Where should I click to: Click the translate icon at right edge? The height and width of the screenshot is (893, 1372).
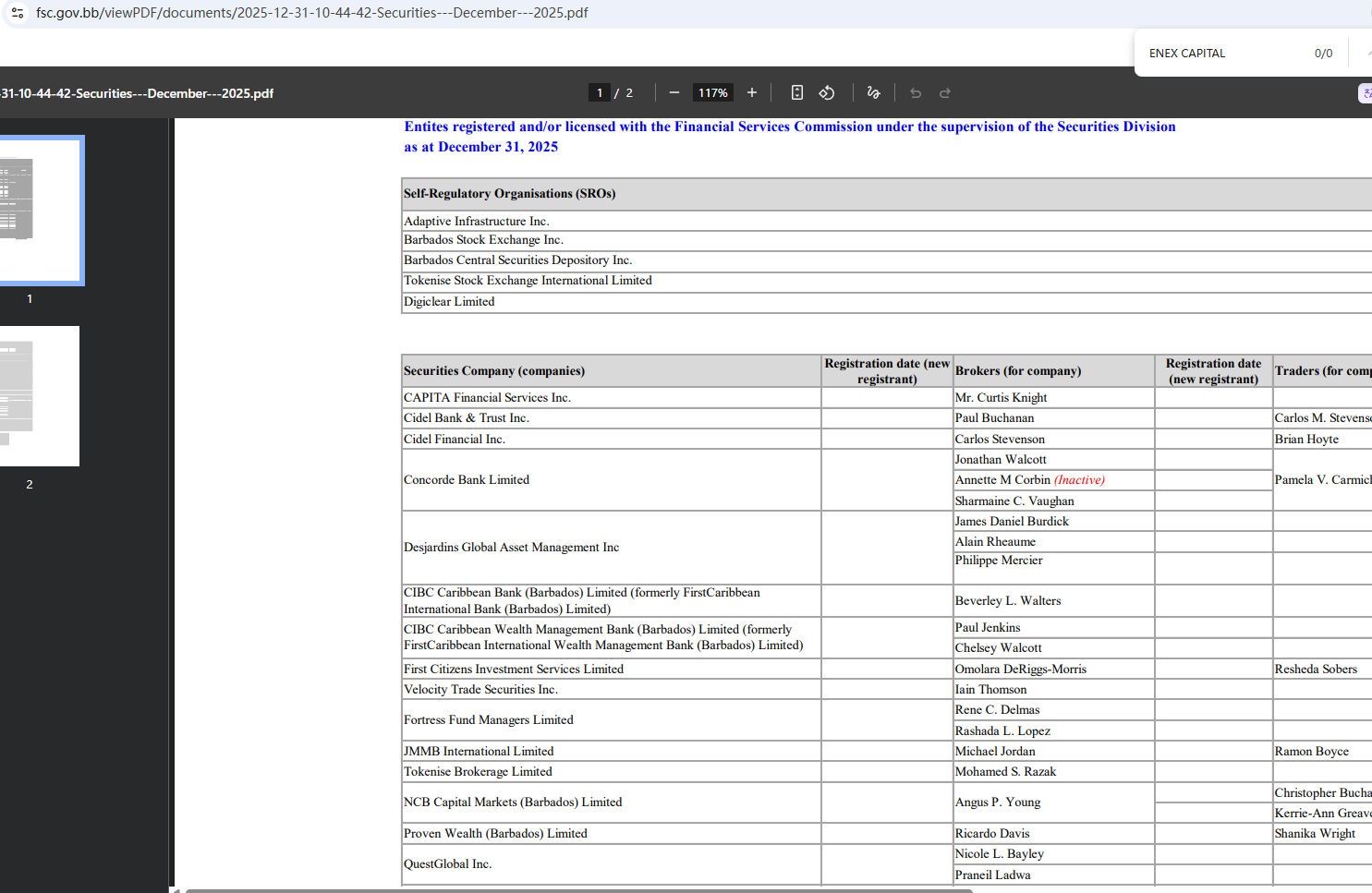click(x=1366, y=92)
